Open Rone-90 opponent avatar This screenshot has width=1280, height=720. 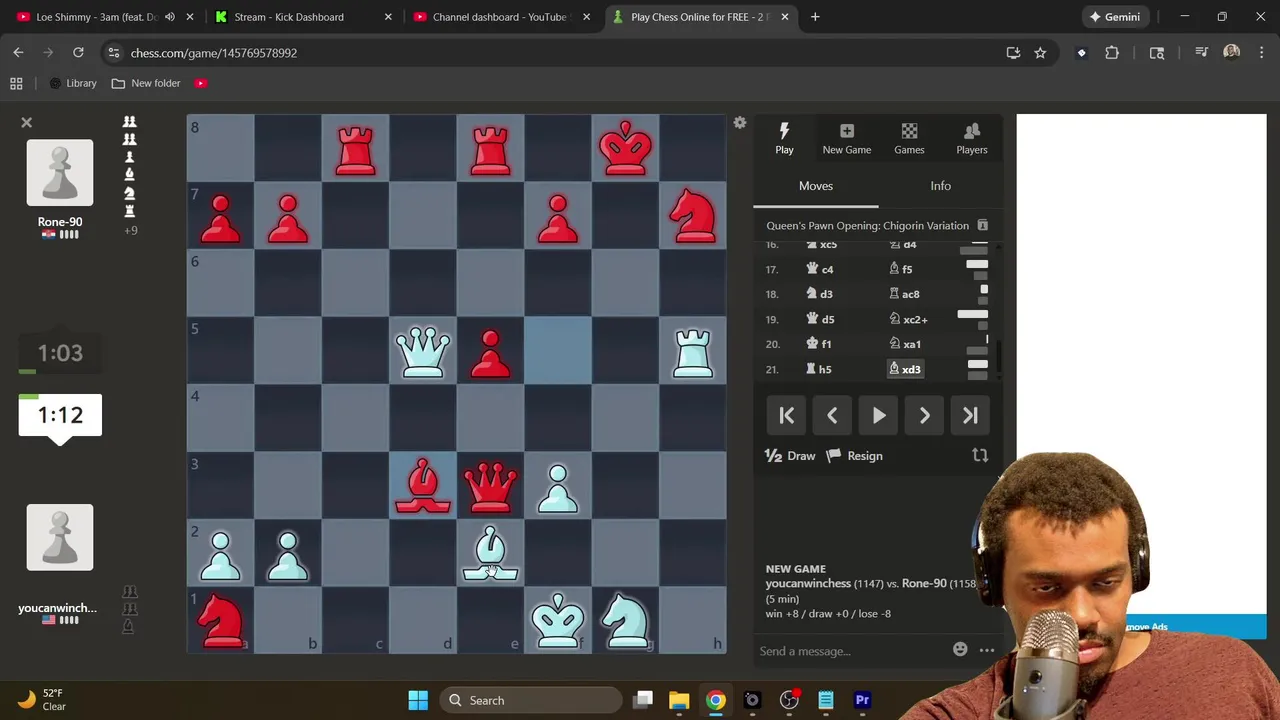tap(60, 173)
